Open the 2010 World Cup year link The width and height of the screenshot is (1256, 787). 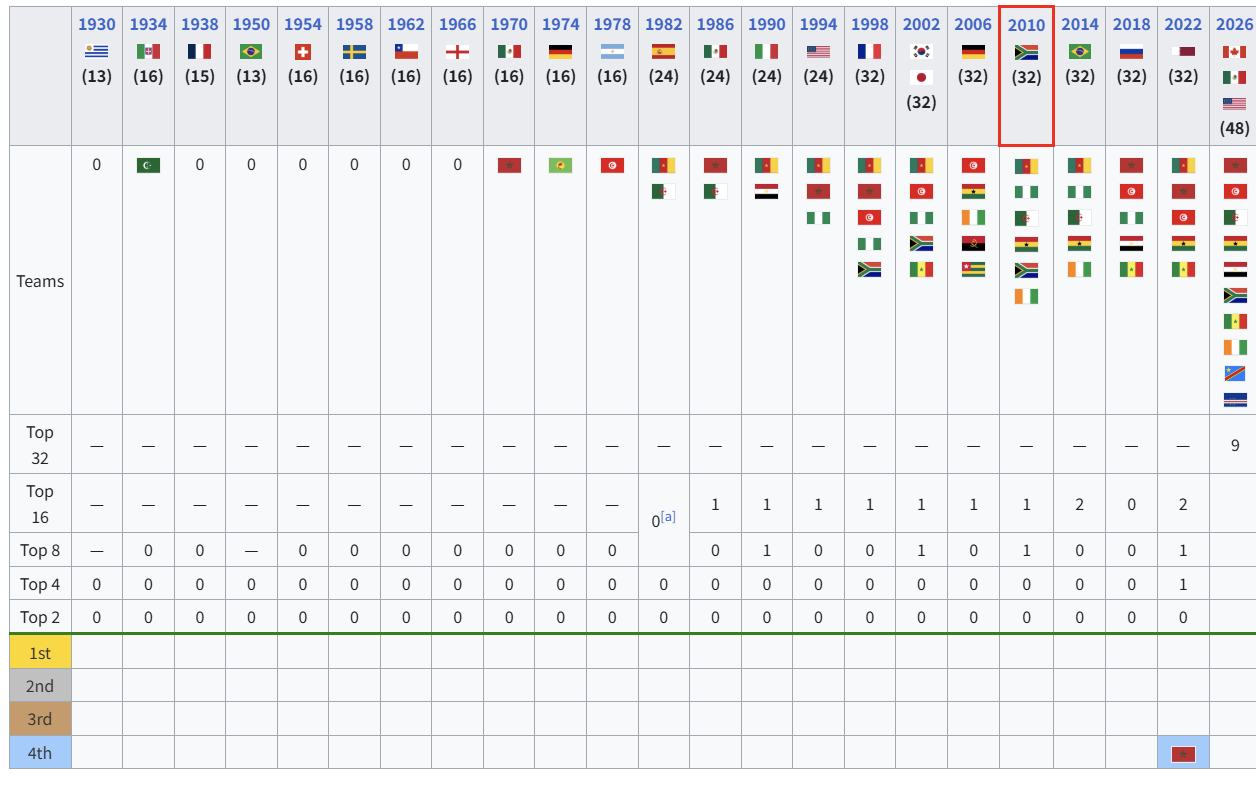pyautogui.click(x=1026, y=25)
